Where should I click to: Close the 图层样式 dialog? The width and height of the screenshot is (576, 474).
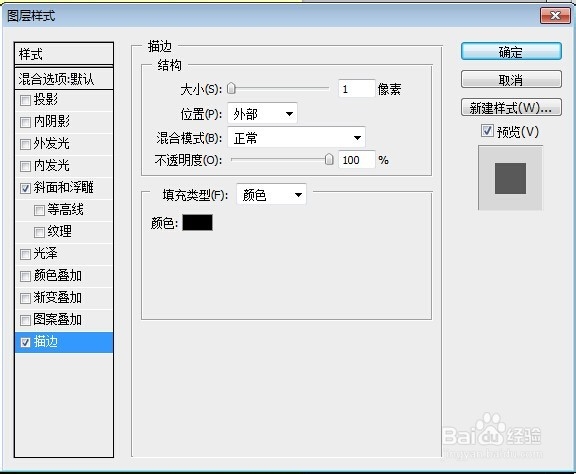coord(555,15)
